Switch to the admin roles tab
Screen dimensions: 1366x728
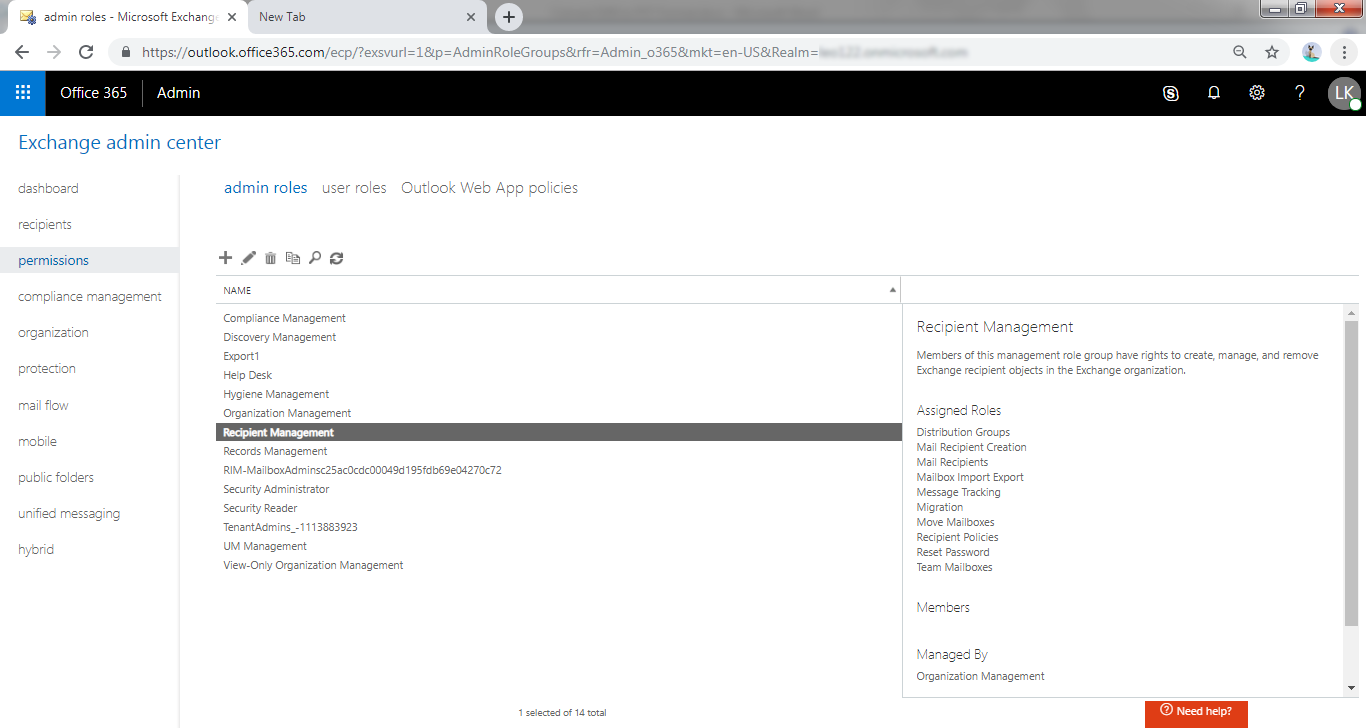(265, 188)
